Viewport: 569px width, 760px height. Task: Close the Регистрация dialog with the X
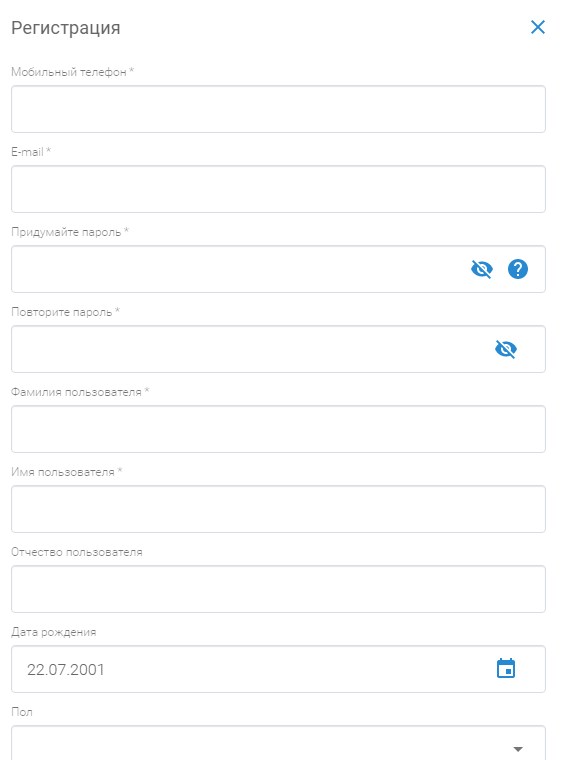coord(537,27)
